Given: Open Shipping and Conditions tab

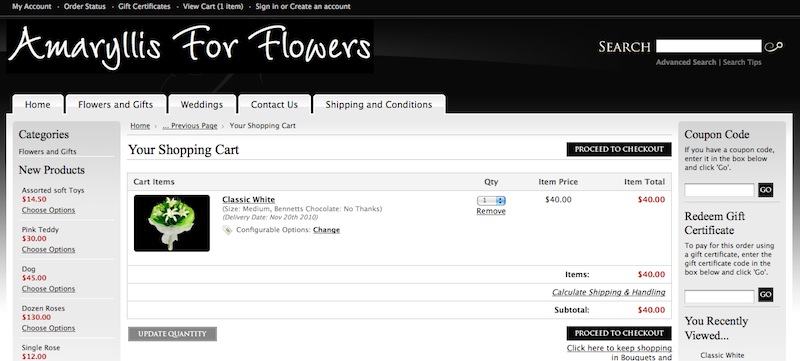Looking at the screenshot, I should 379,105.
